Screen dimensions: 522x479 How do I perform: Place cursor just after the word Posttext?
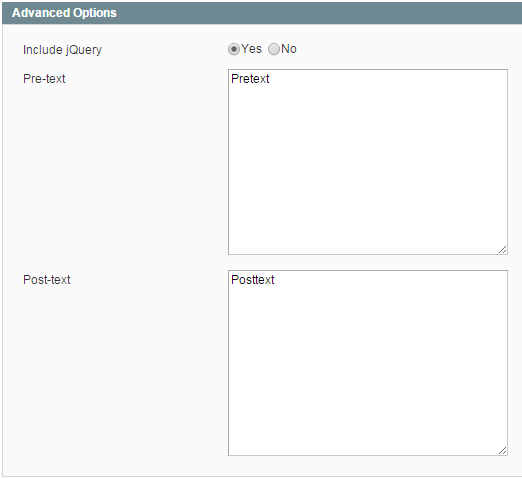pyautogui.click(x=275, y=280)
